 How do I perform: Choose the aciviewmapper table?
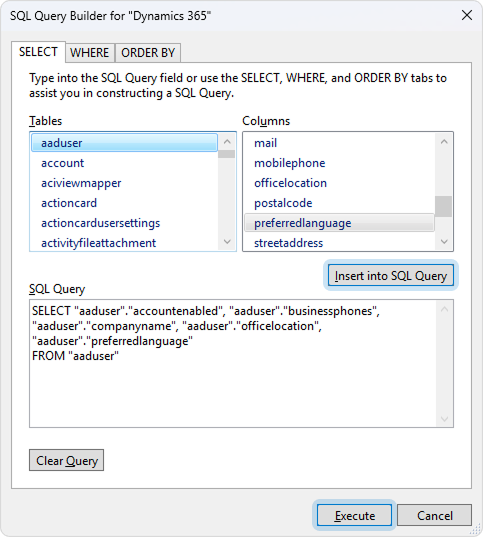click(124, 183)
